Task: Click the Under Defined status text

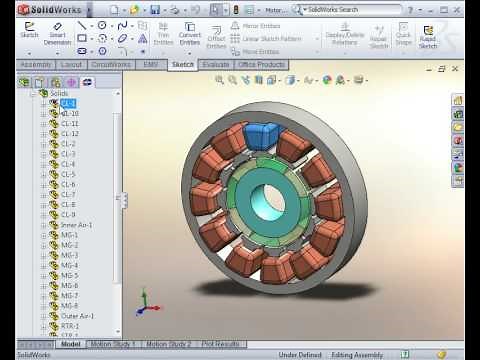Action: coord(300,355)
